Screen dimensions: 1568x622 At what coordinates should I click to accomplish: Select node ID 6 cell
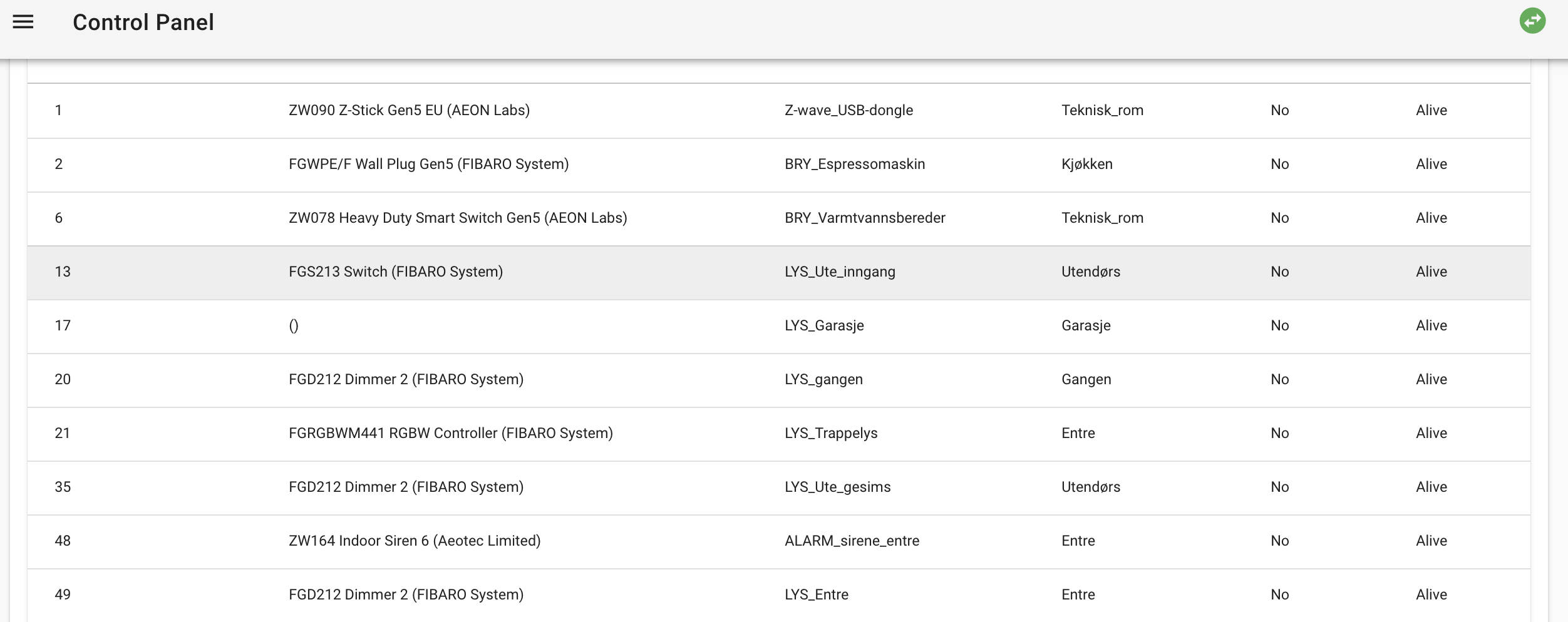[x=59, y=218]
